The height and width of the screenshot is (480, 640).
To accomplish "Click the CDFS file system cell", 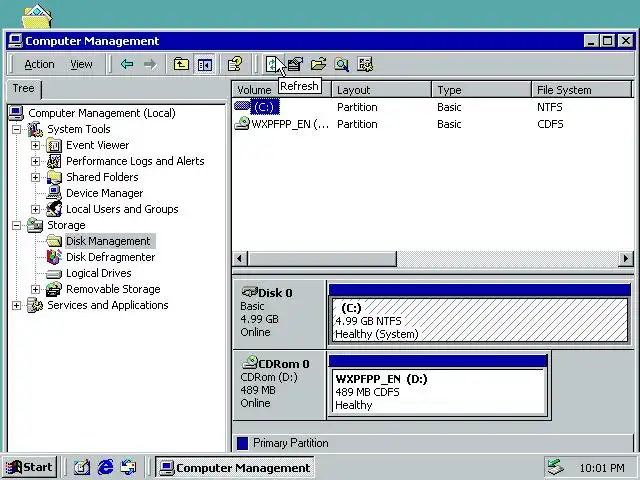I will click(550, 124).
